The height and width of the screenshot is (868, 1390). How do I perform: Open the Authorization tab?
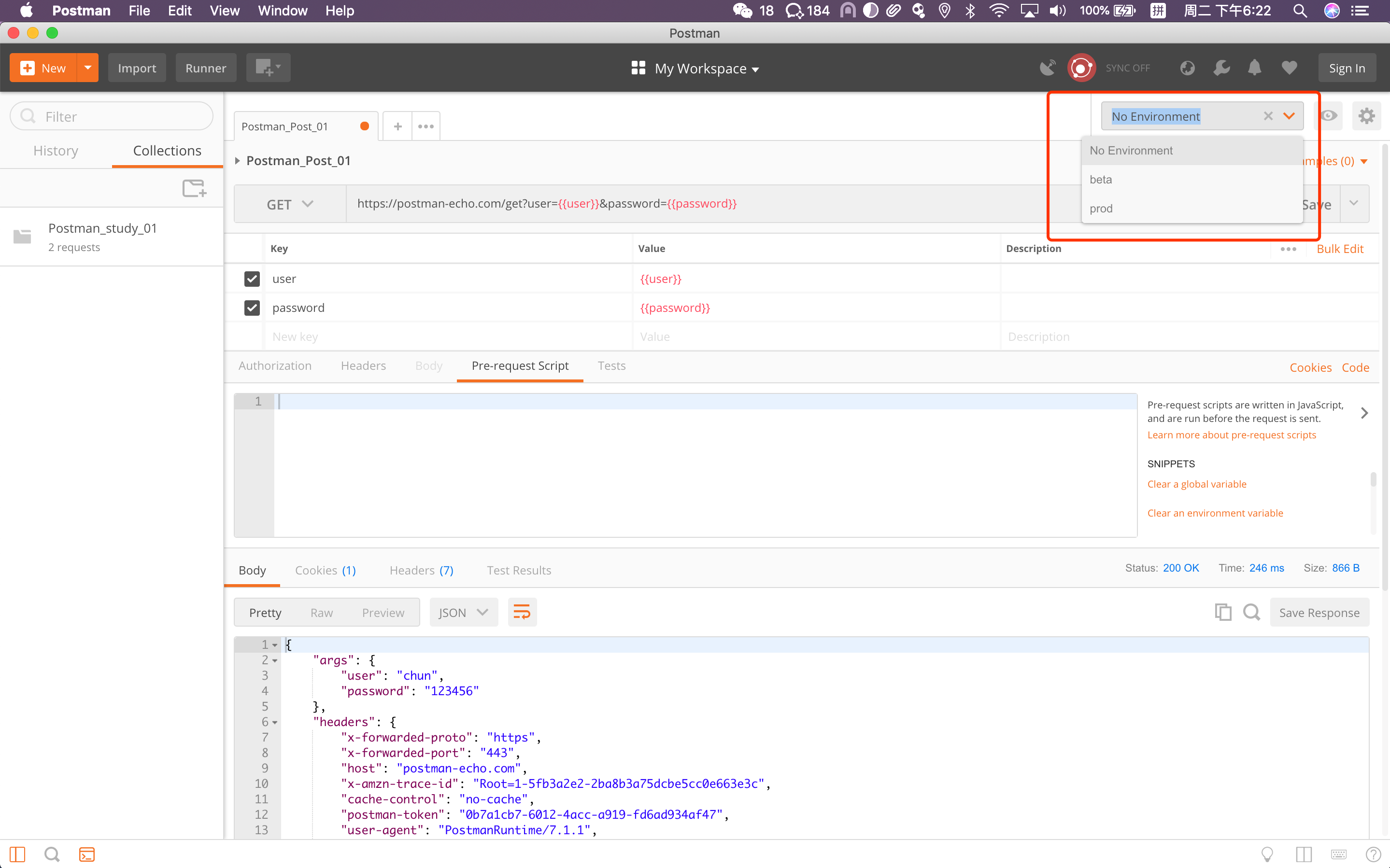pyautogui.click(x=275, y=365)
